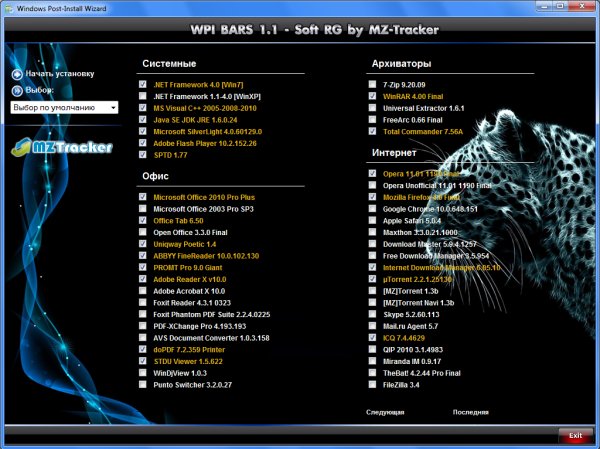This screenshot has width=600, height=449.
Task: Uncheck .NET Framework 4.0 [Win7]
Action: point(143,84)
